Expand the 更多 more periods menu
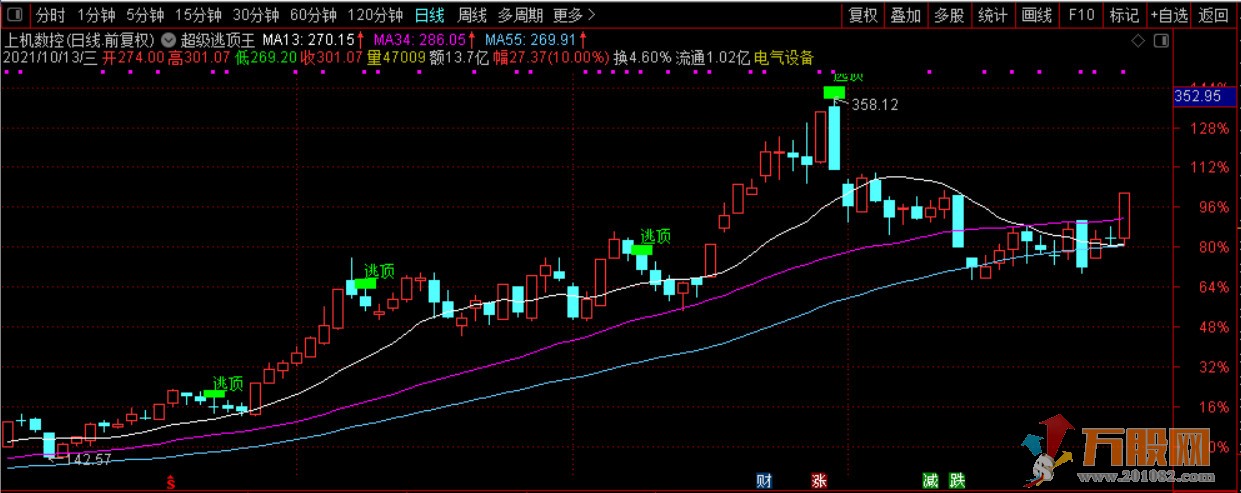 point(574,15)
